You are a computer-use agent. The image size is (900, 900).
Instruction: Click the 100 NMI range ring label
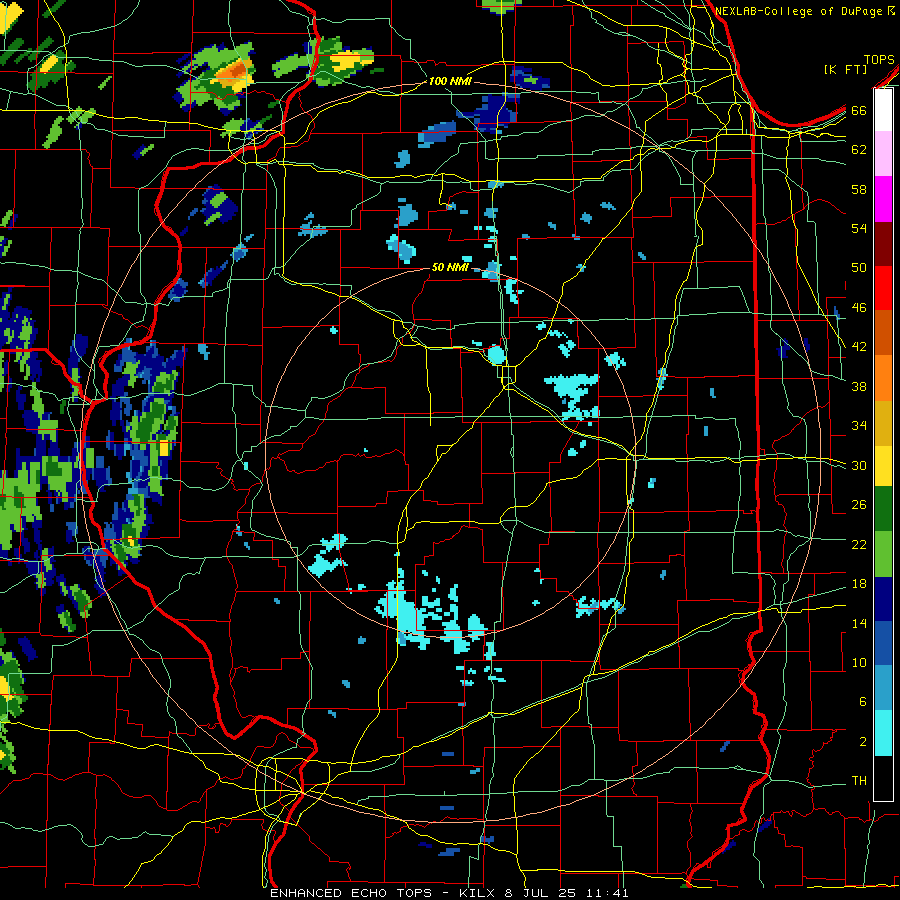click(x=450, y=82)
